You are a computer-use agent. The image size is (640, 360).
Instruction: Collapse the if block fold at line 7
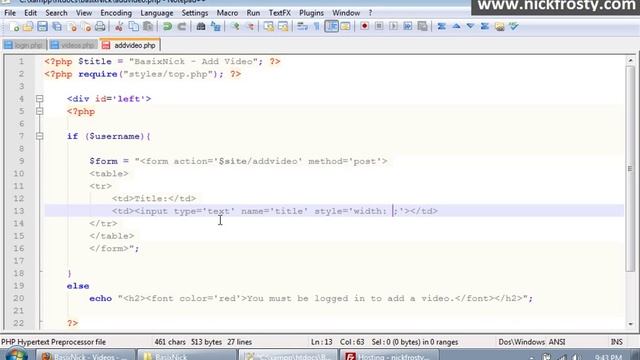pyautogui.click(x=40, y=136)
